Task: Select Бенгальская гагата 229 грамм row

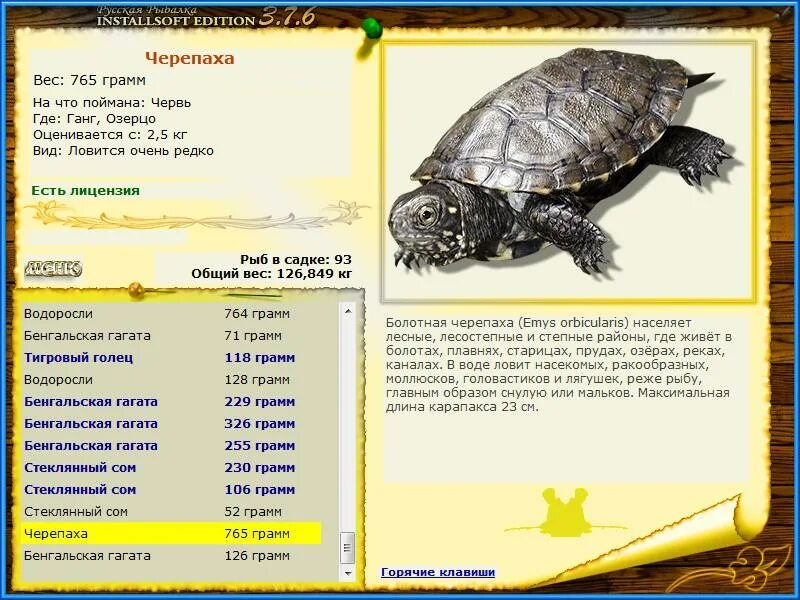Action: (x=172, y=402)
